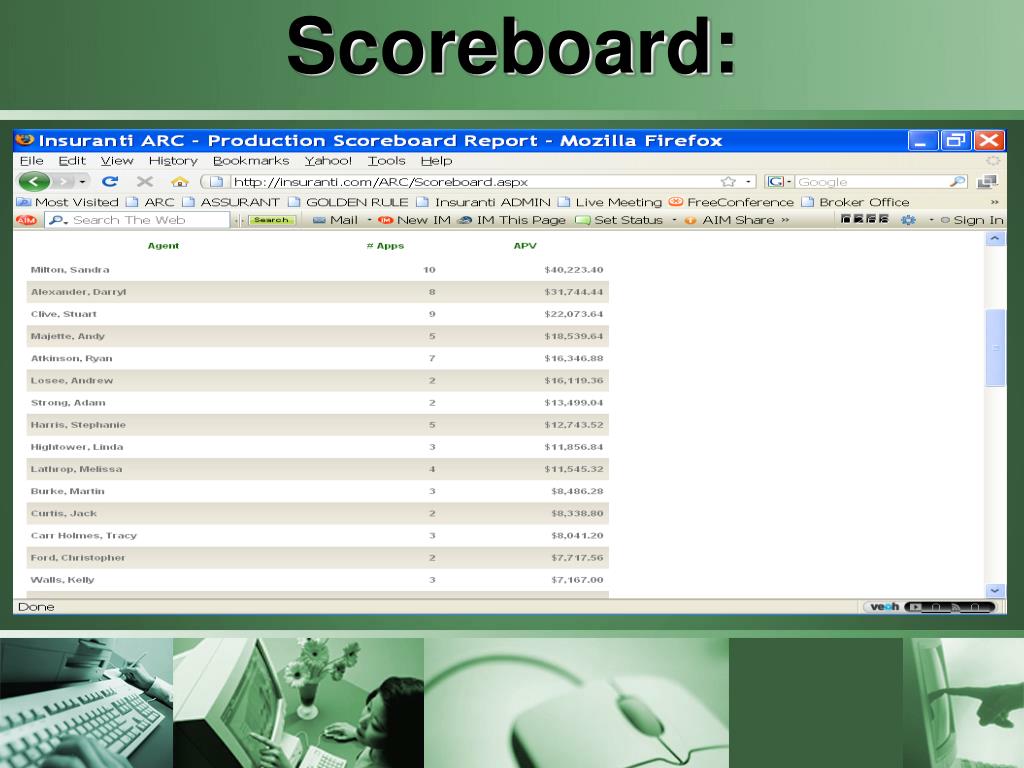Select the Alexander, Darryl row

click(x=317, y=292)
